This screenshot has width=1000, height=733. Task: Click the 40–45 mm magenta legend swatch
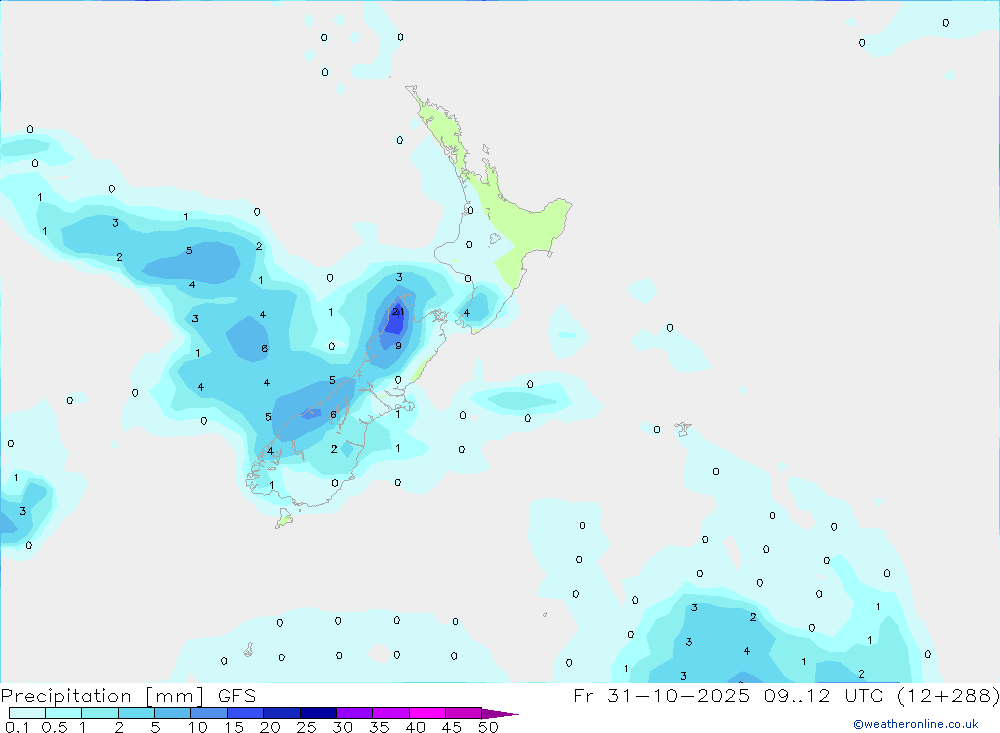click(427, 713)
